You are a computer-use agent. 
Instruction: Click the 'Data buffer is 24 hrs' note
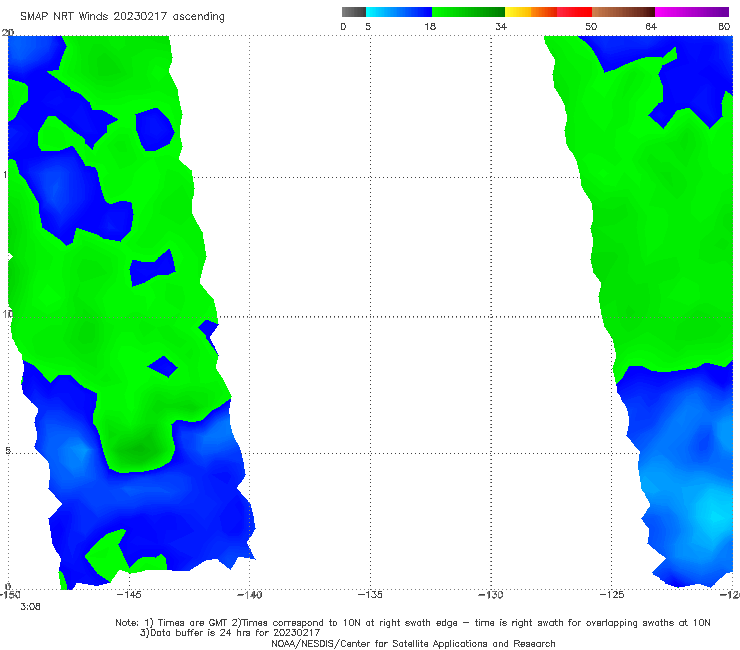(x=230, y=633)
